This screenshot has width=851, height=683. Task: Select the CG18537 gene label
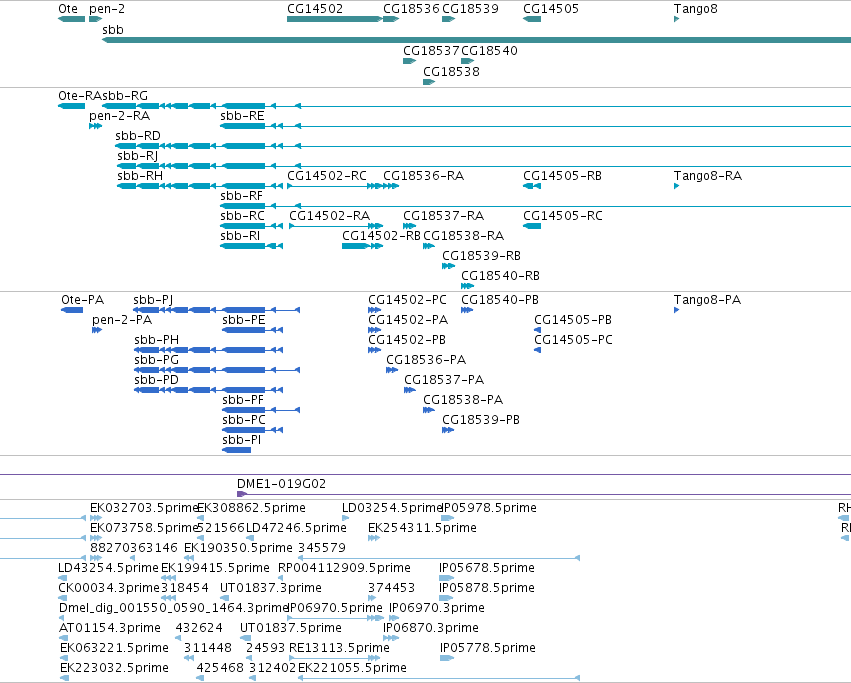(431, 50)
